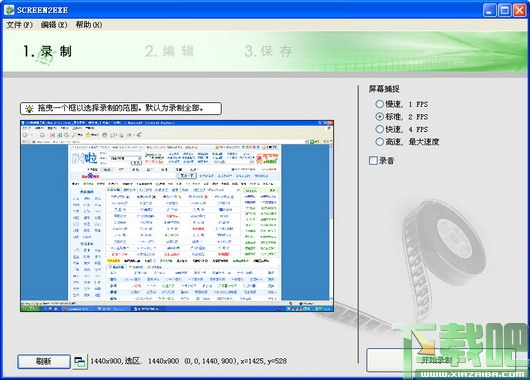The image size is (530, 380).
Task: Click the lightbulb tip icon
Action: click(29, 109)
